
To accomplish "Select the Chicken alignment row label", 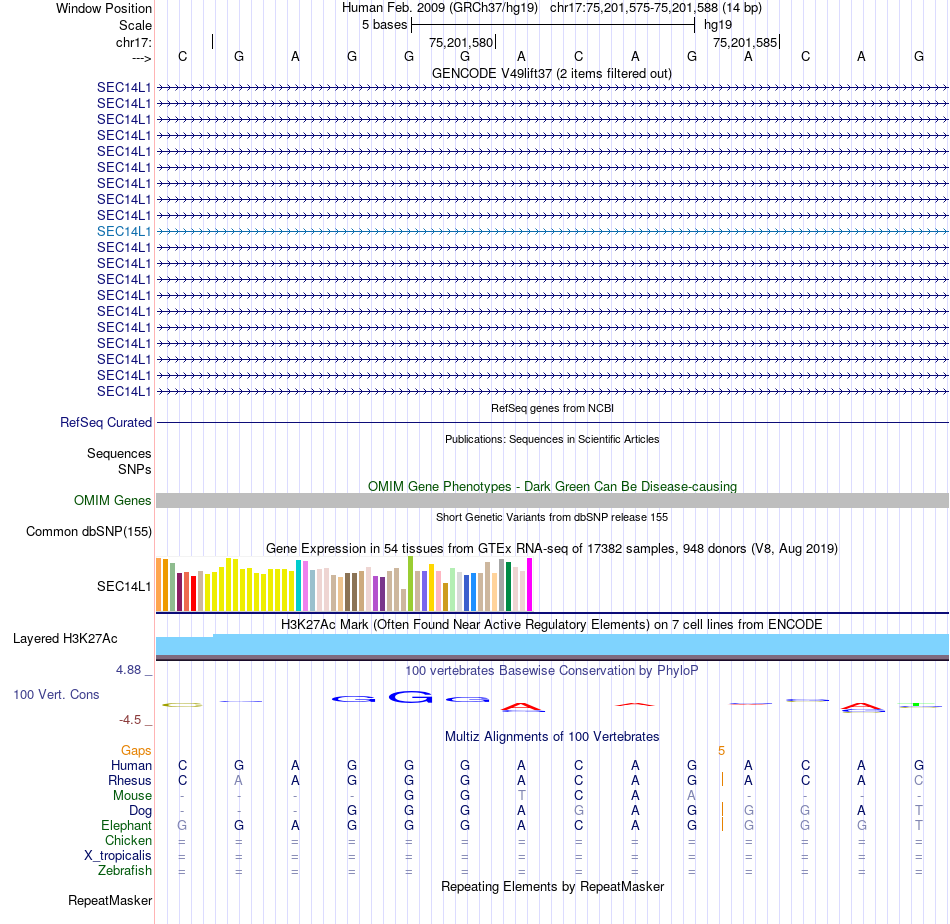I will pos(128,840).
